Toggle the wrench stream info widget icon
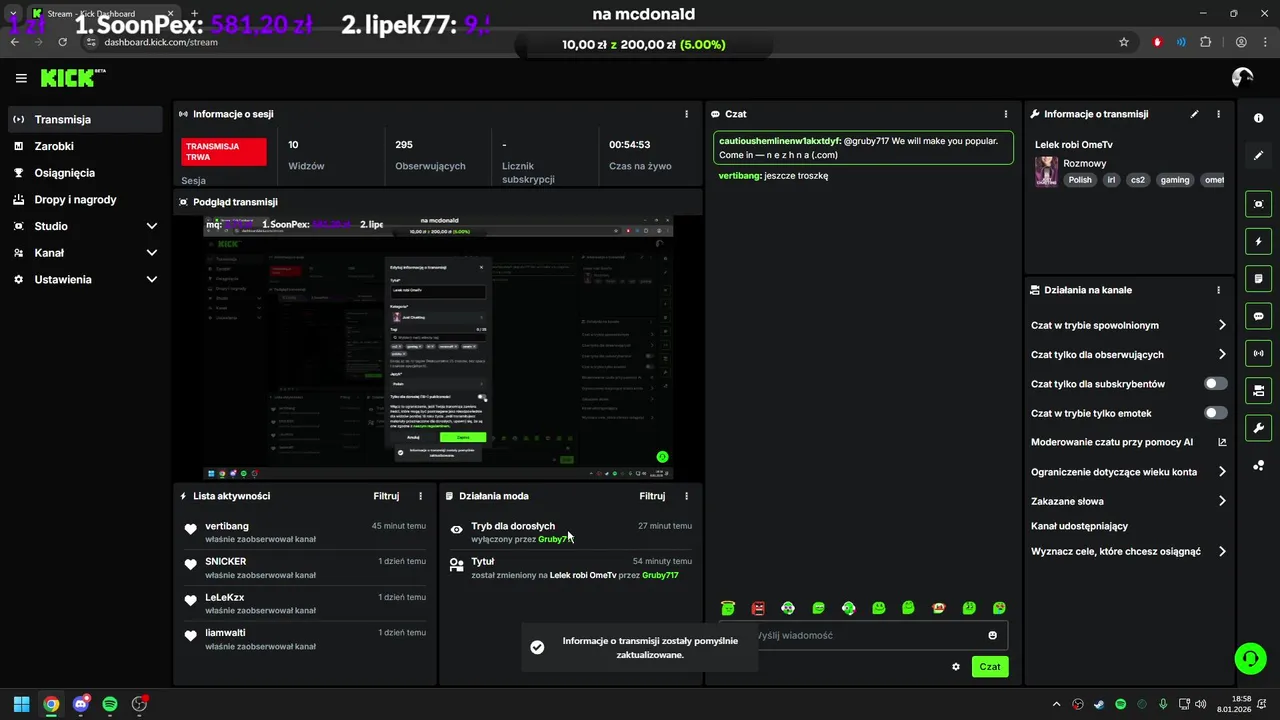The width and height of the screenshot is (1280, 720). click(x=1258, y=428)
